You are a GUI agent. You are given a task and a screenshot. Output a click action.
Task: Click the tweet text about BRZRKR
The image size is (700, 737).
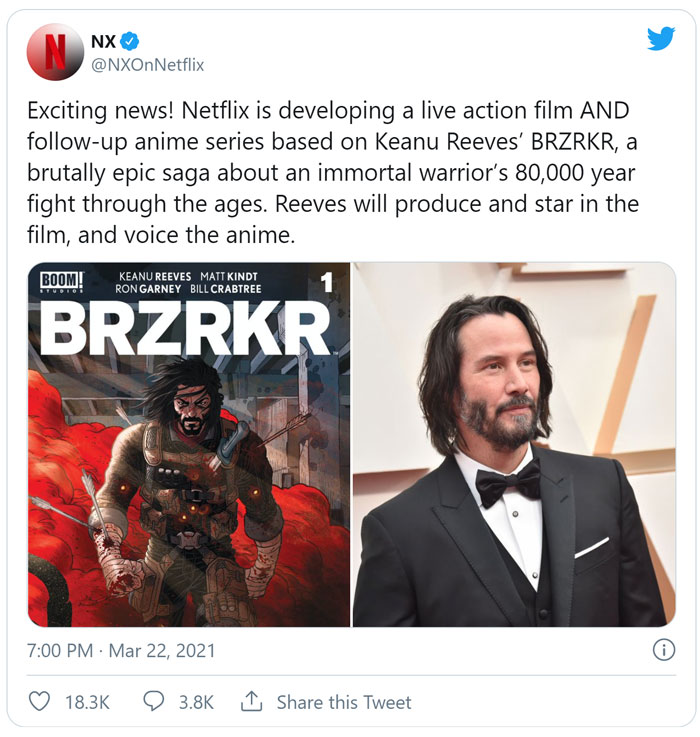coord(332,172)
